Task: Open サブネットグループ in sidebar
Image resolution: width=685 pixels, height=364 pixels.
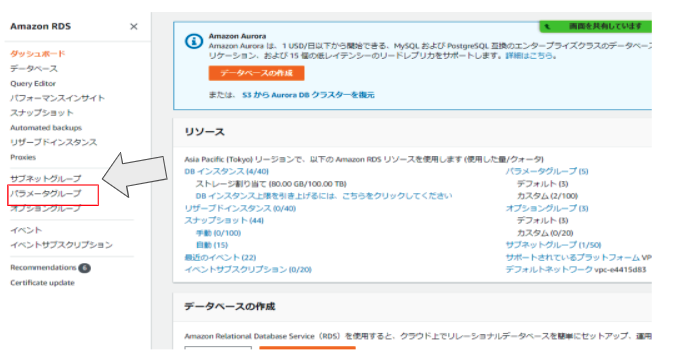Action: coord(45,178)
